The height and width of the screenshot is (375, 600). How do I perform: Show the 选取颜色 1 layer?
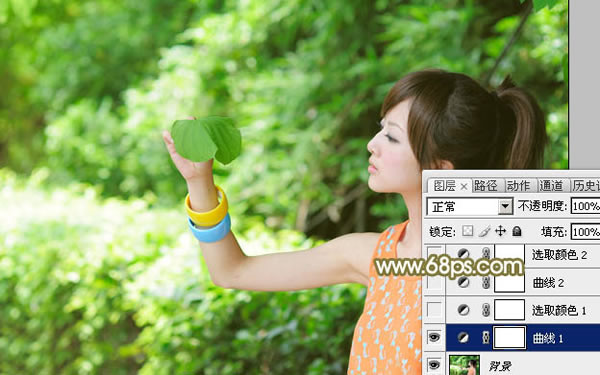point(434,310)
